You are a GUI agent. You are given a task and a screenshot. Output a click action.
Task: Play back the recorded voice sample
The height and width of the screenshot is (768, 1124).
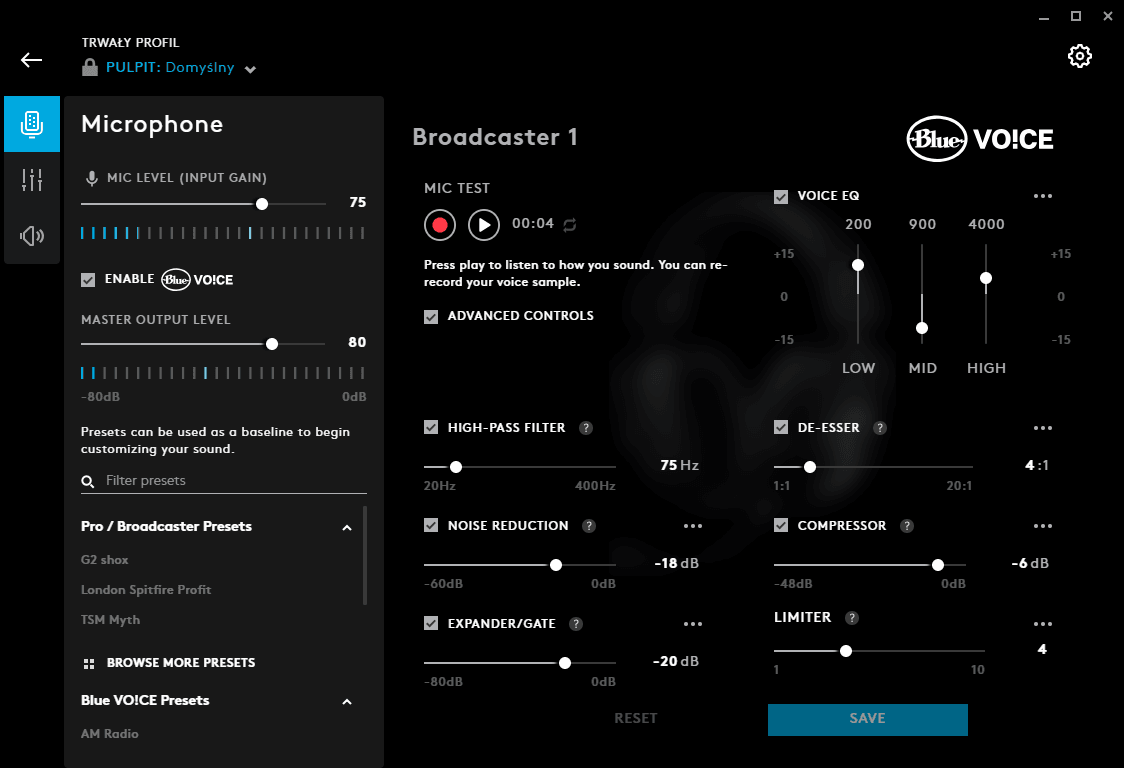point(484,225)
